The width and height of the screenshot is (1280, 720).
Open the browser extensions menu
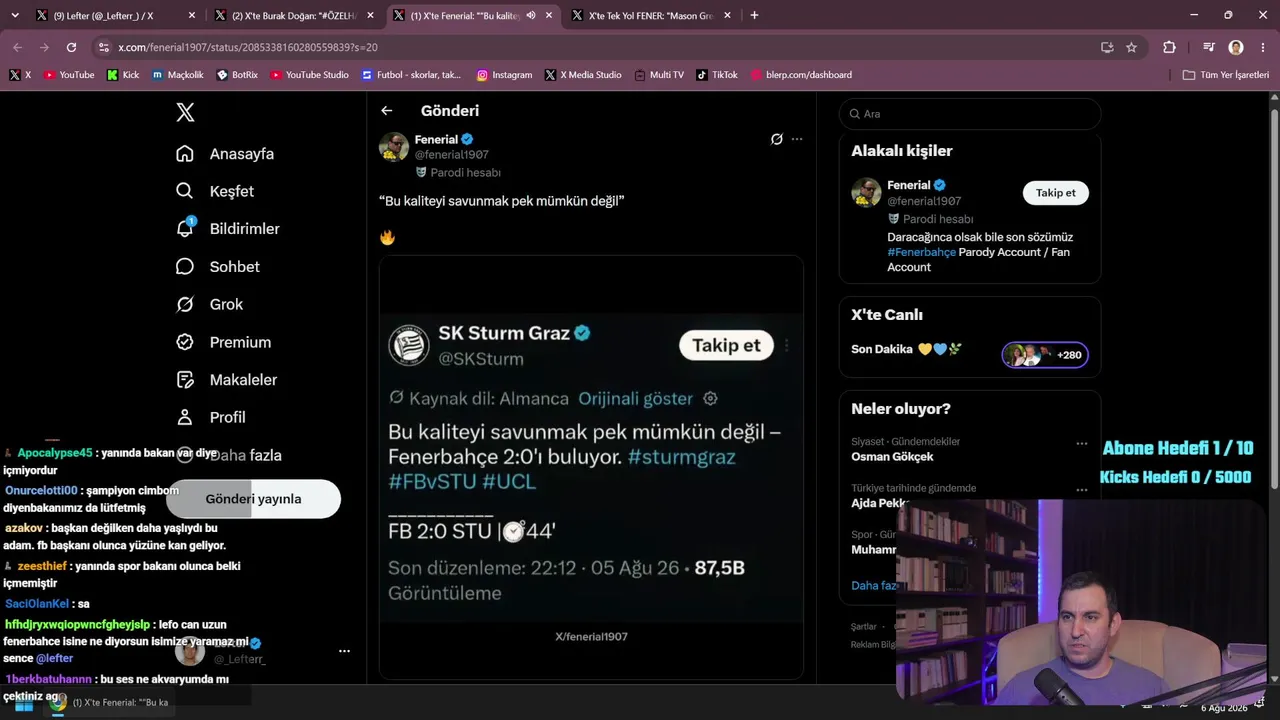click(1169, 47)
